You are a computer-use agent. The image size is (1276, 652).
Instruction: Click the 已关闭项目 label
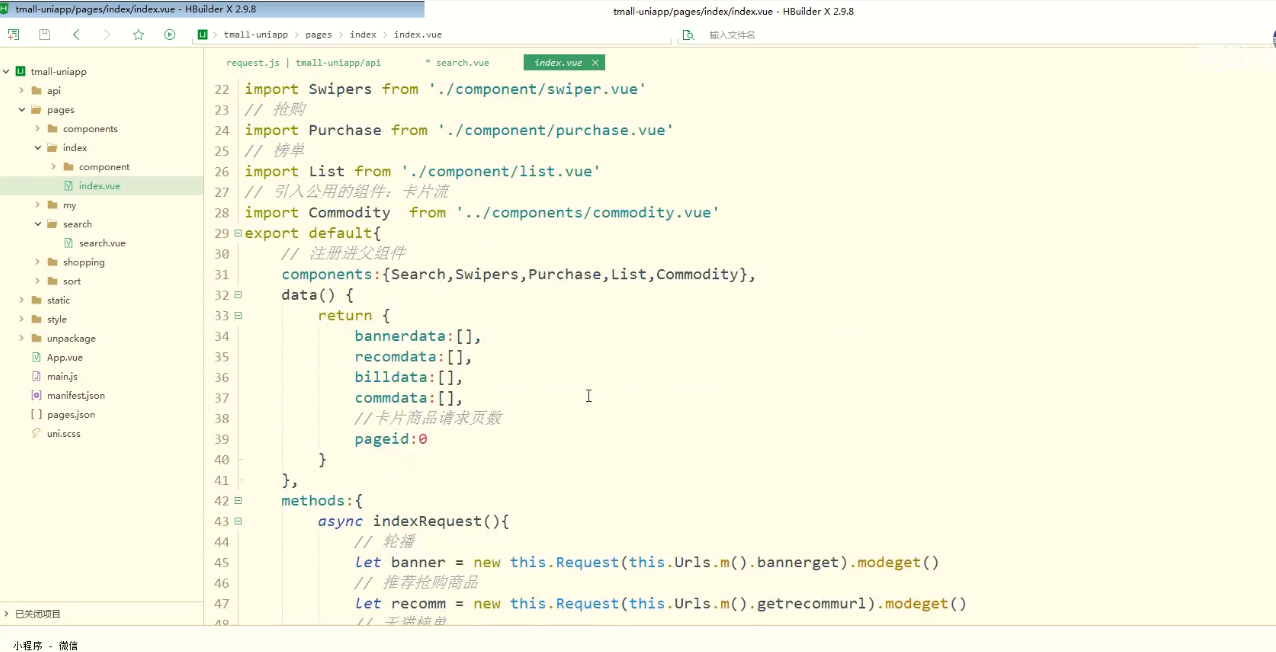[x=38, y=614]
